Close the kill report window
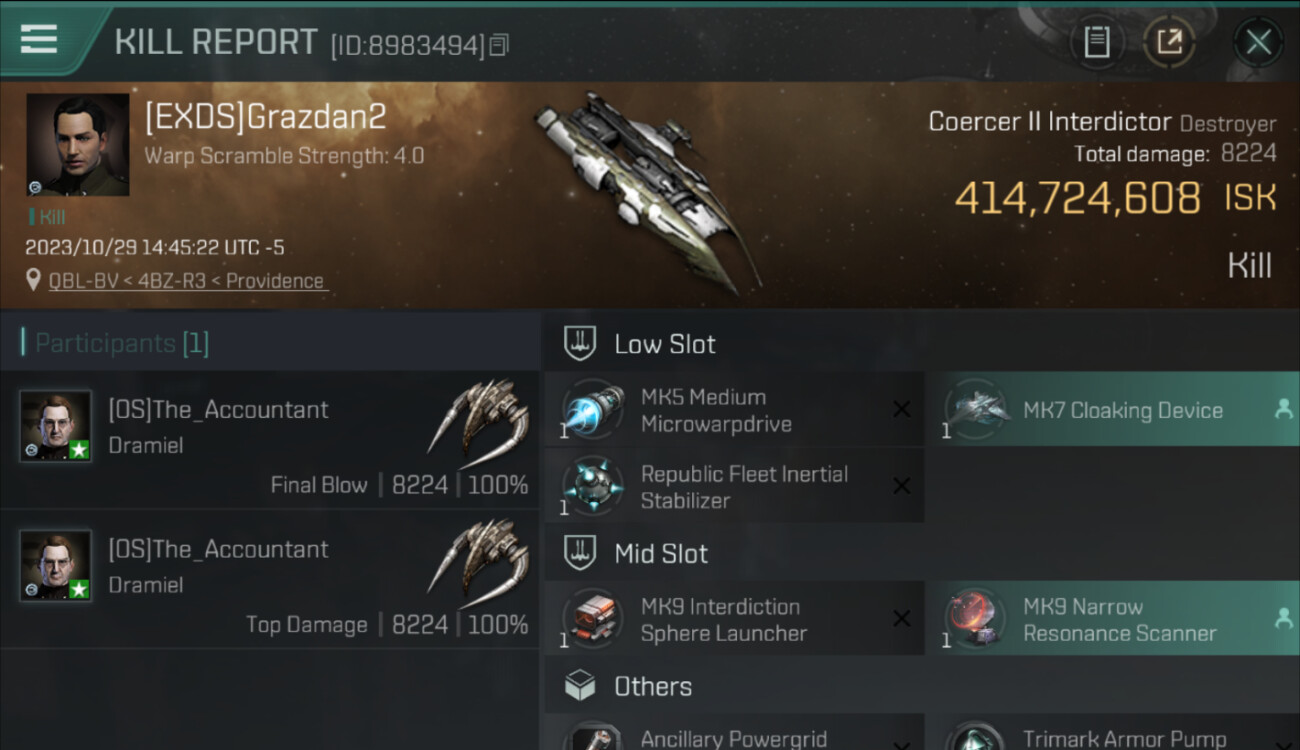1300x750 pixels. 1258,42
